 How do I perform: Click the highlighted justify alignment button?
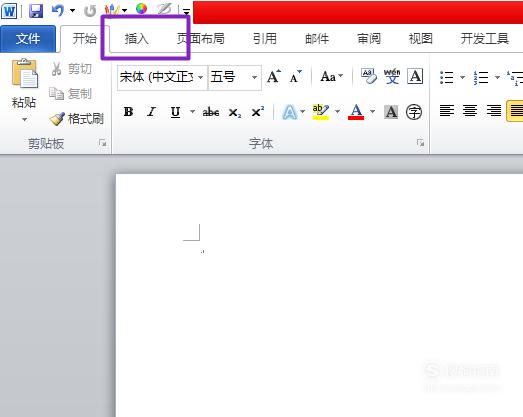[x=515, y=110]
